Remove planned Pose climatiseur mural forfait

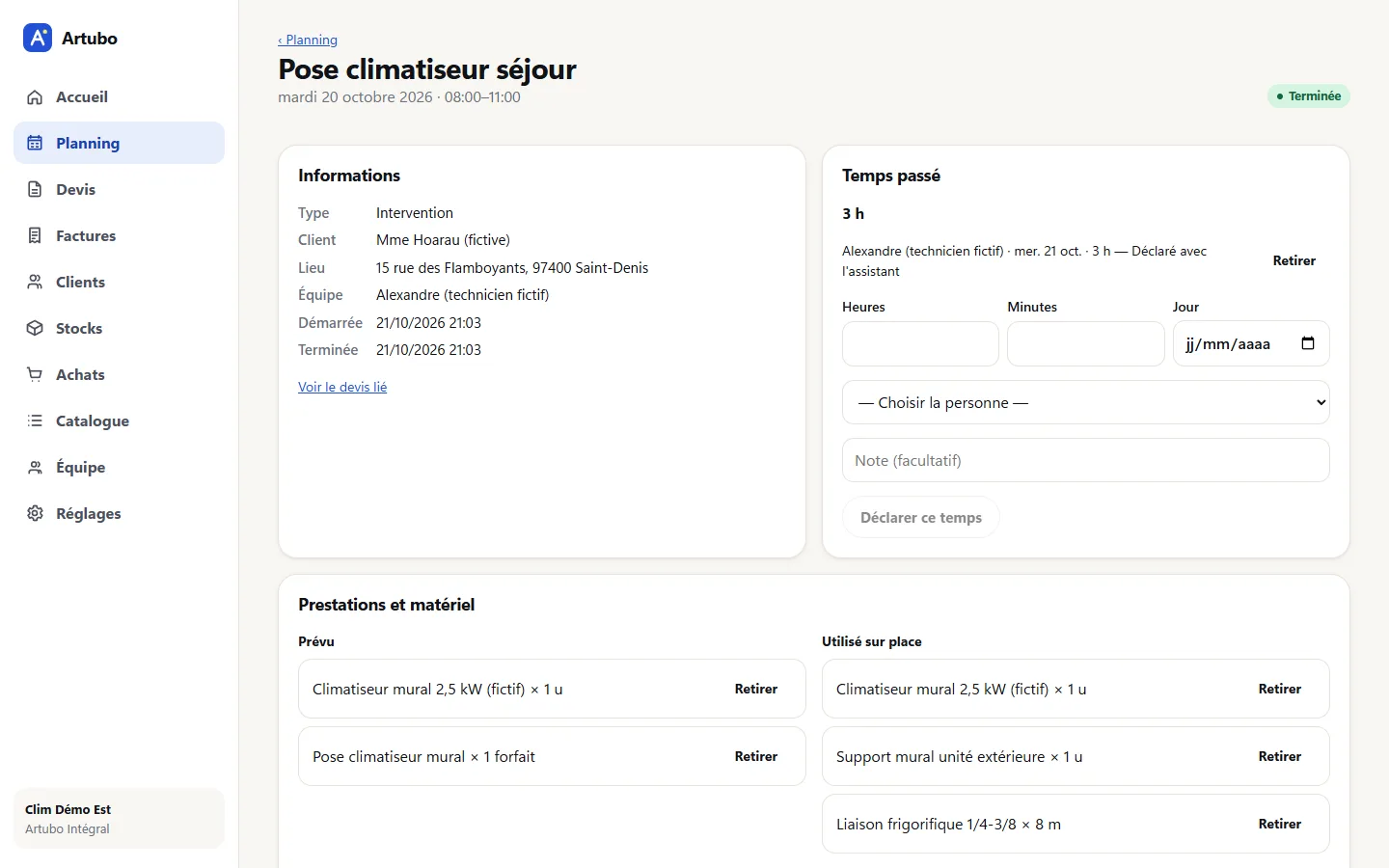click(756, 756)
